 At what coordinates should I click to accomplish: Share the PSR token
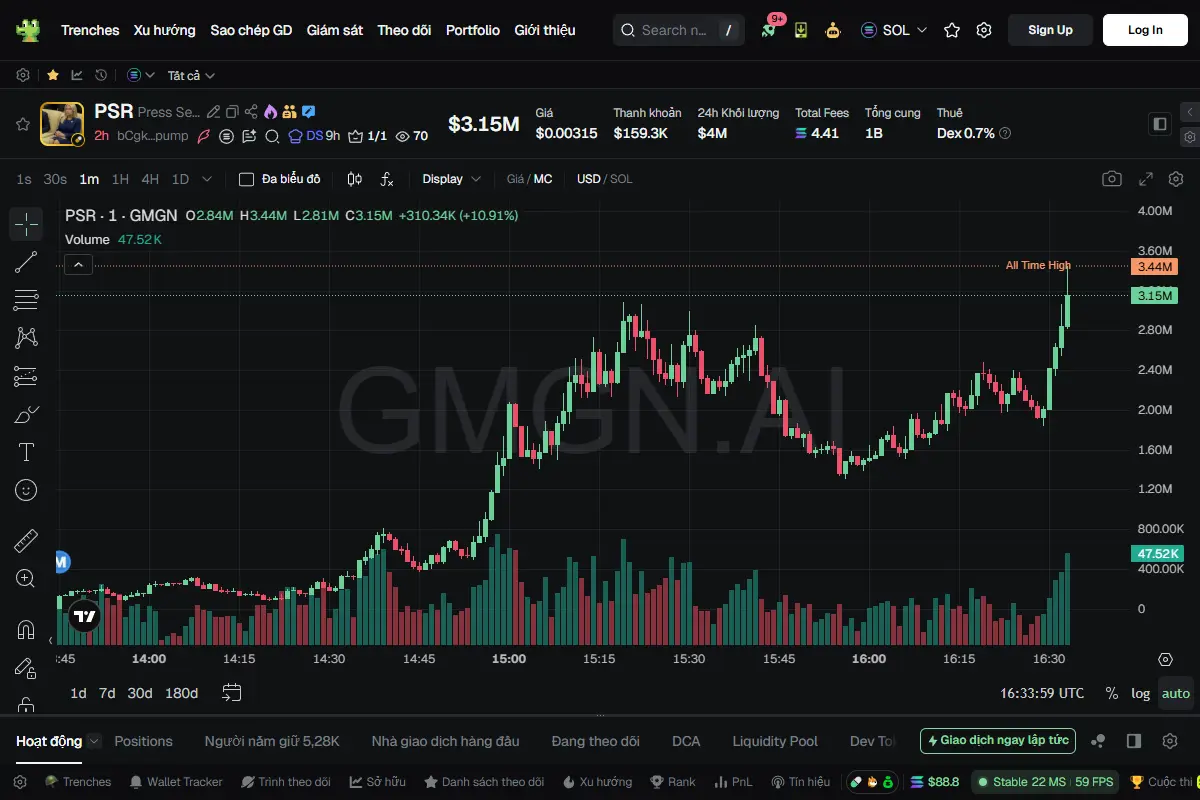tap(251, 112)
